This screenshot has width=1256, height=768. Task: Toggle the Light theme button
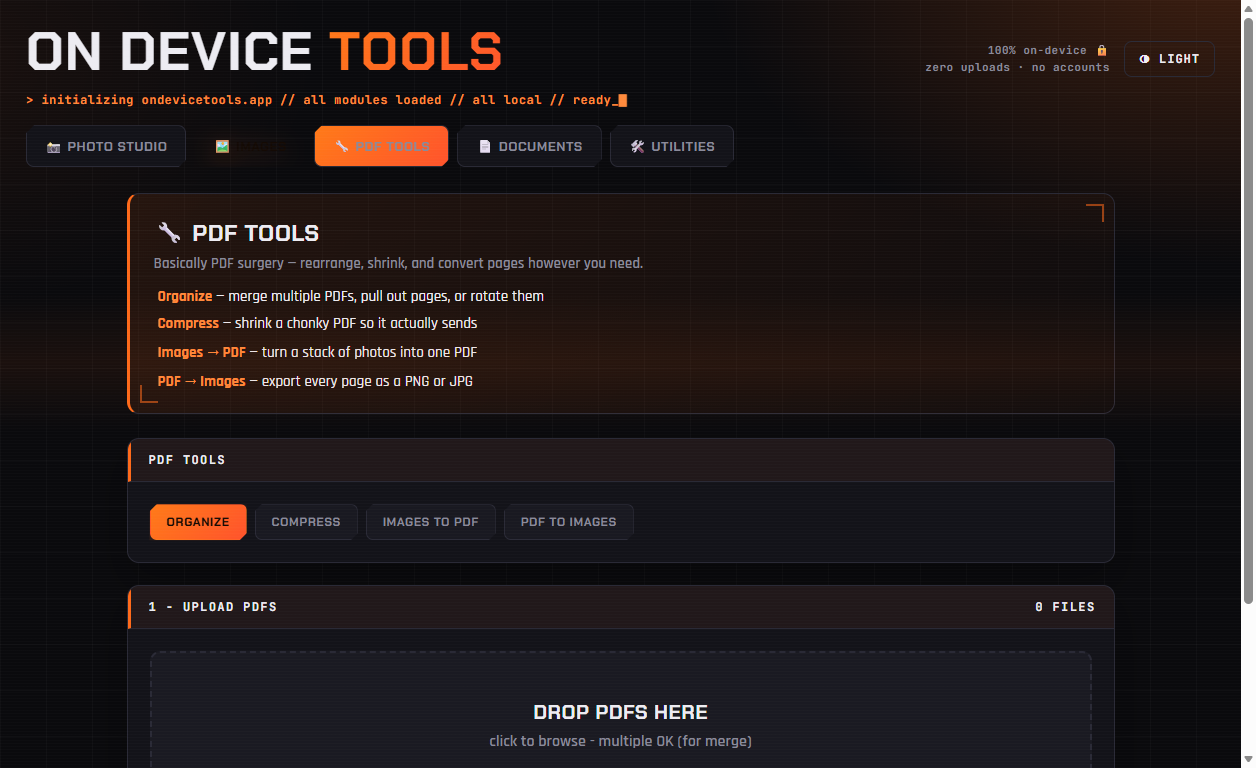(x=1169, y=59)
